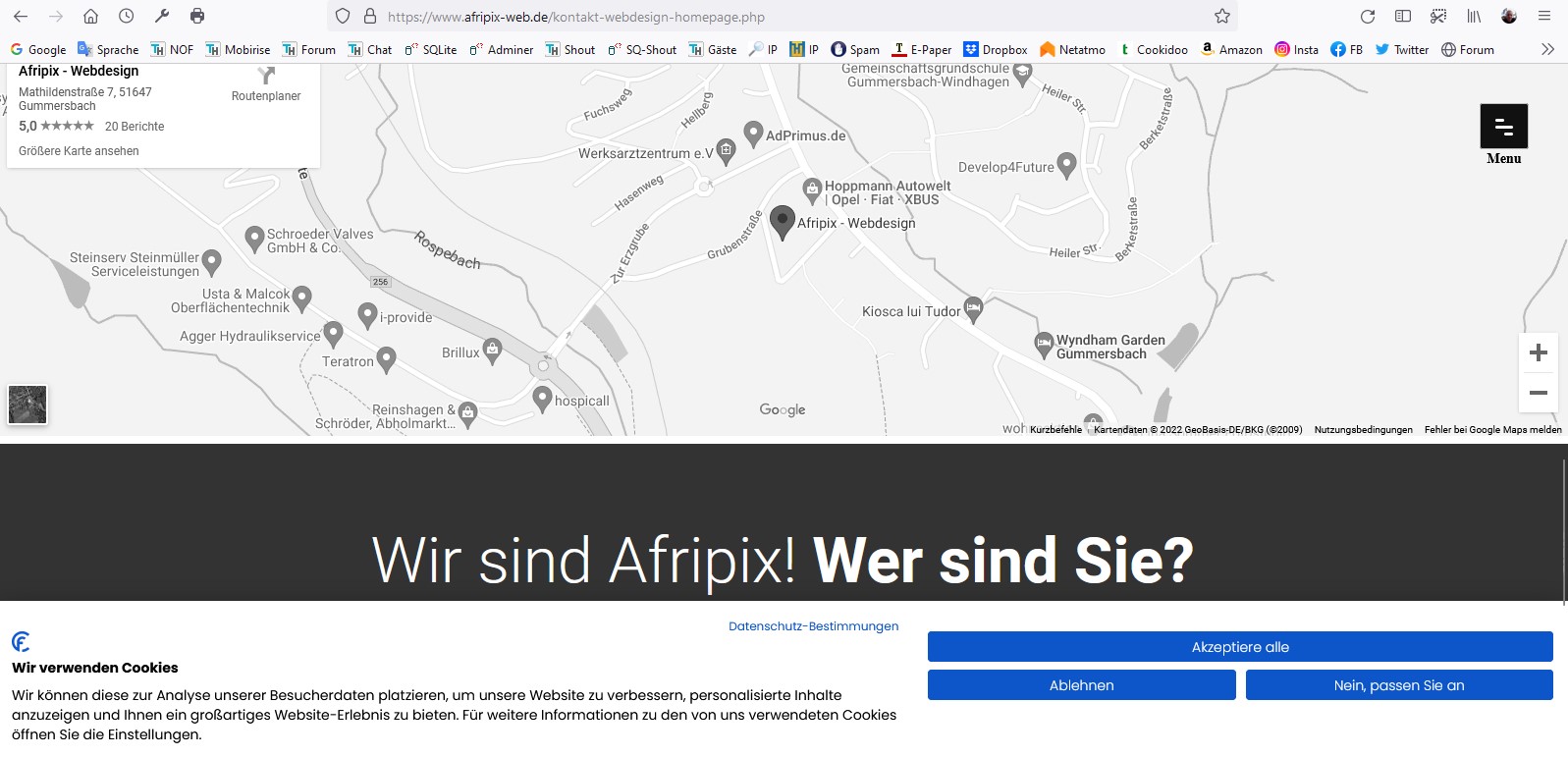
Task: Zoom in on the map
Action: coord(1538,353)
